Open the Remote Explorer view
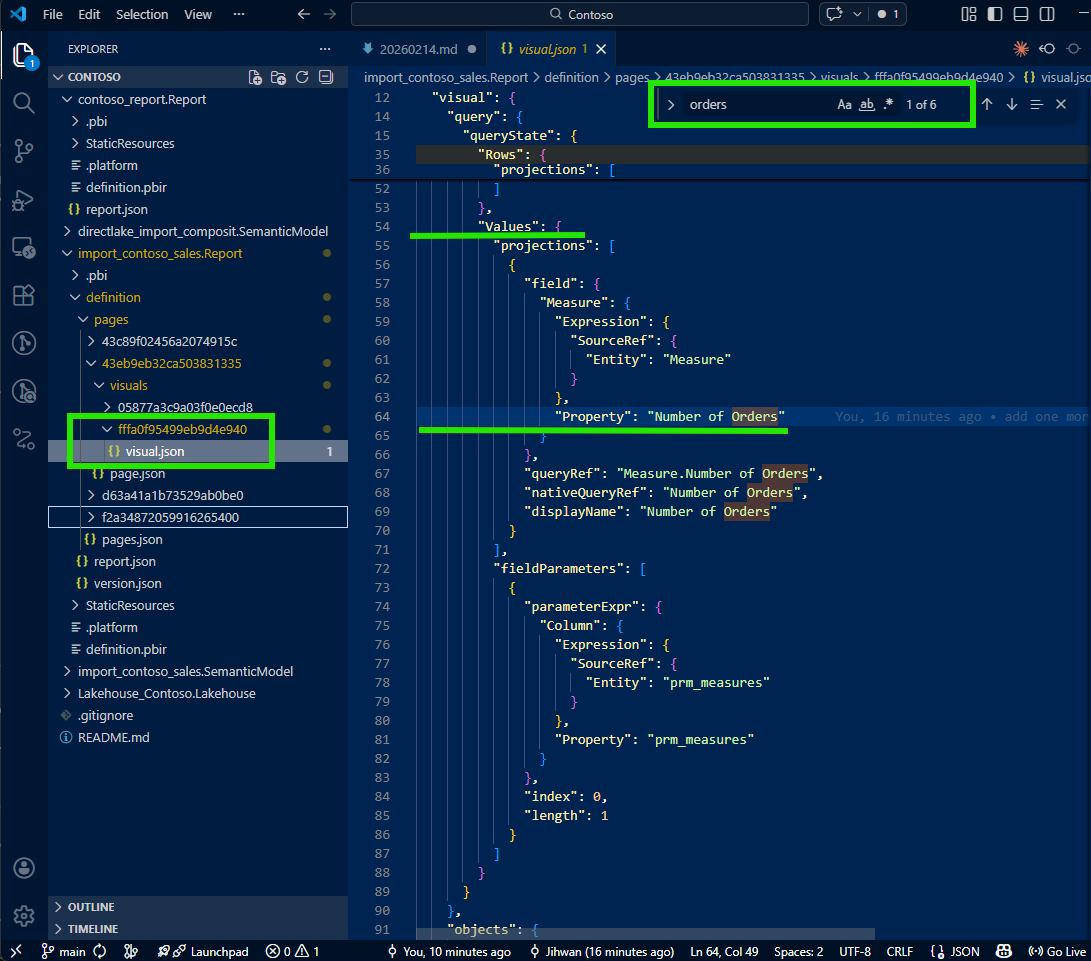The width and height of the screenshot is (1091, 961). [24, 248]
